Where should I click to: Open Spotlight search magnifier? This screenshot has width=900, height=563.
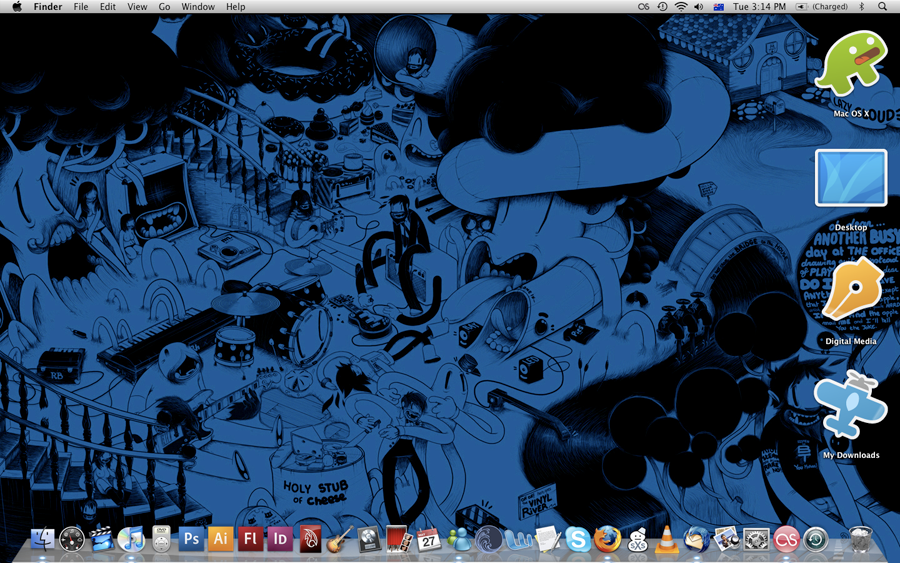(x=882, y=6)
